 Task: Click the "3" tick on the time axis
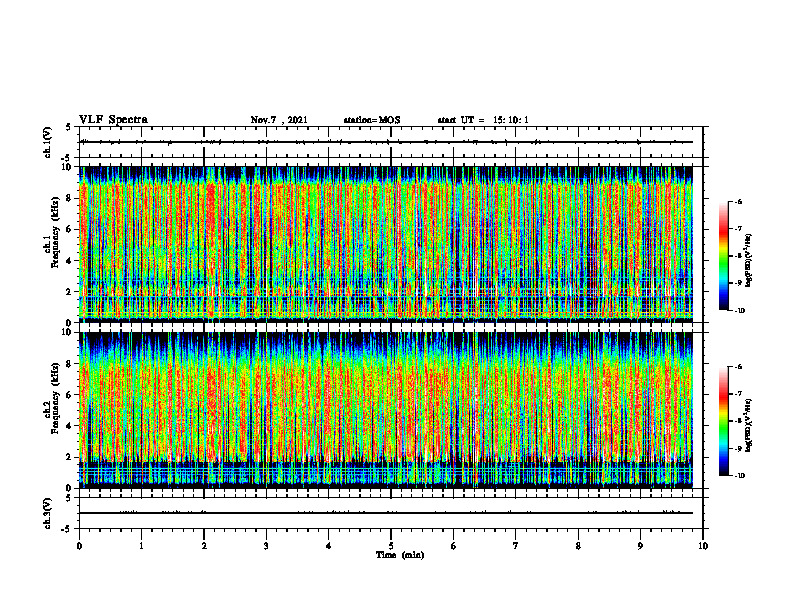266,546
